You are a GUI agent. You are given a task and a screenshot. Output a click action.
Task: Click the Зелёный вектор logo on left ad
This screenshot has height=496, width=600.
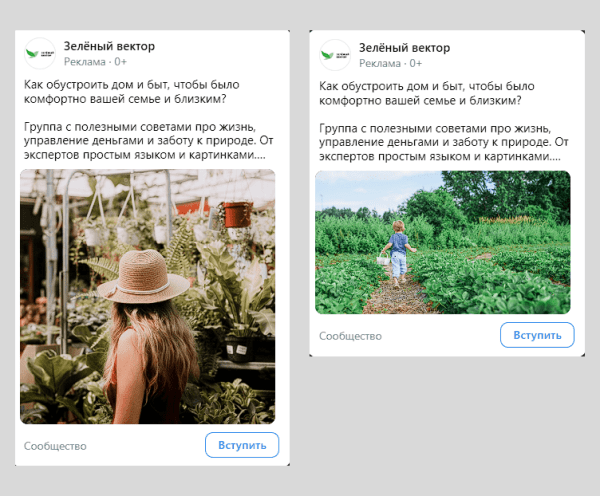pos(39,52)
